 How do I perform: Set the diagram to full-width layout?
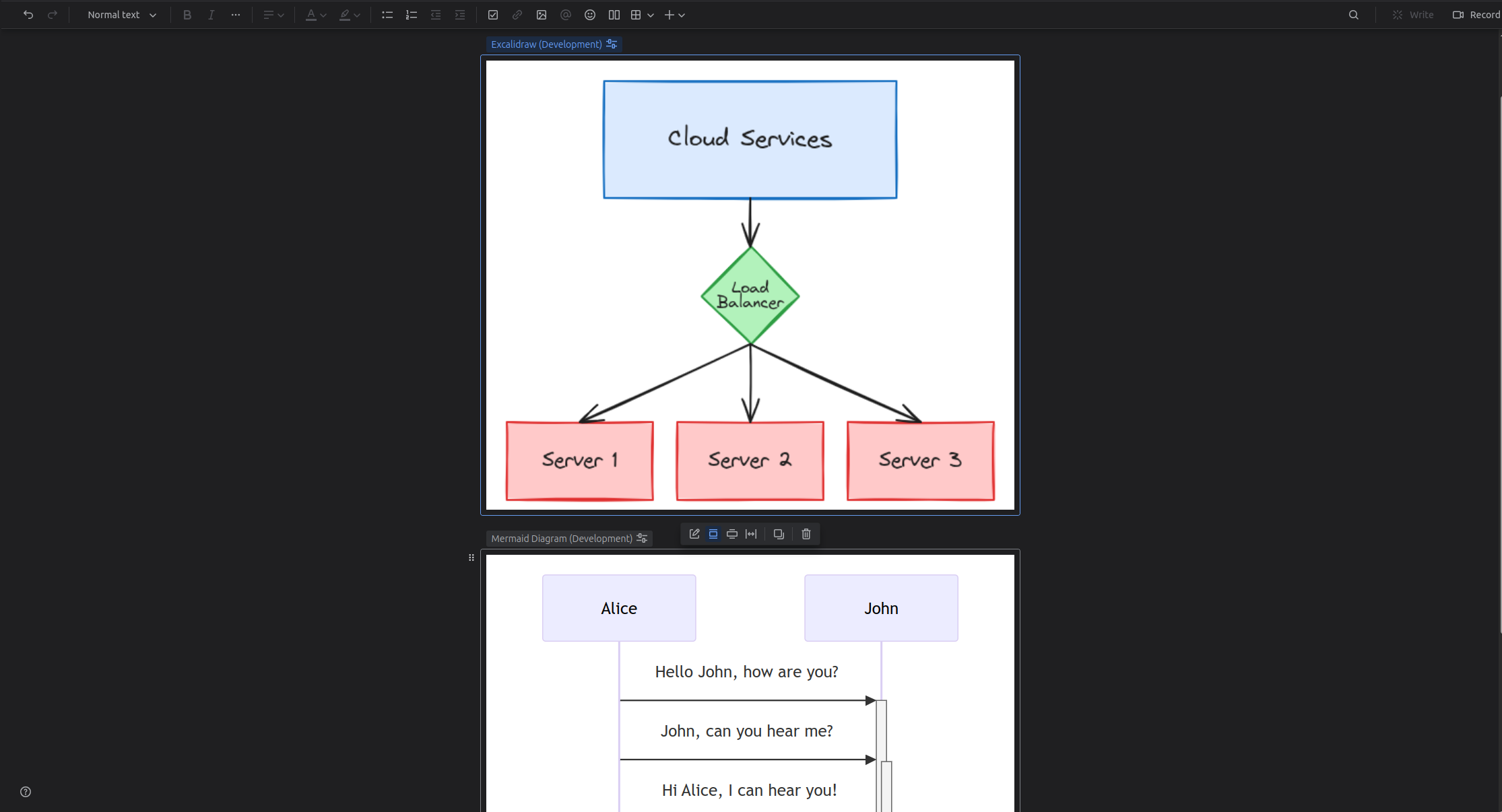tap(751, 534)
